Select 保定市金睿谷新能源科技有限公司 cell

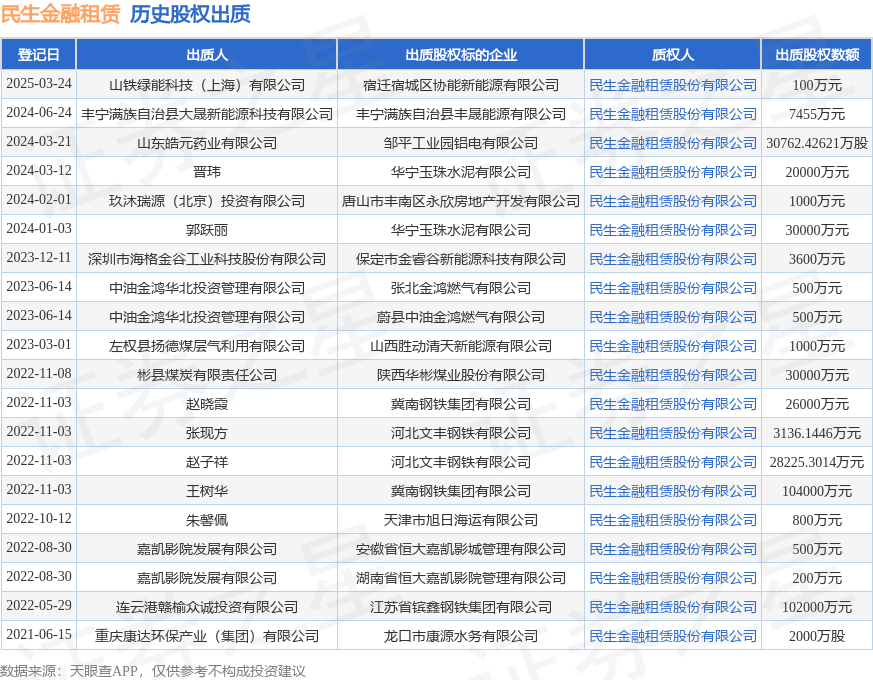[x=460, y=259]
